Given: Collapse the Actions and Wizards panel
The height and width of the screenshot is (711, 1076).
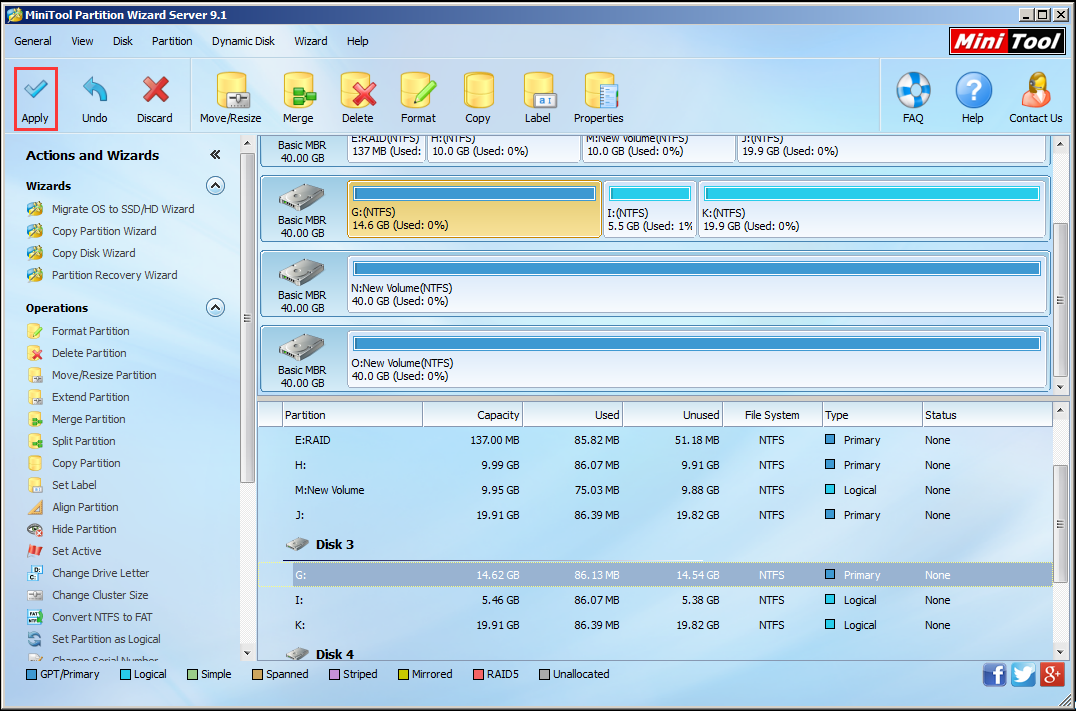Looking at the screenshot, I should [215, 155].
